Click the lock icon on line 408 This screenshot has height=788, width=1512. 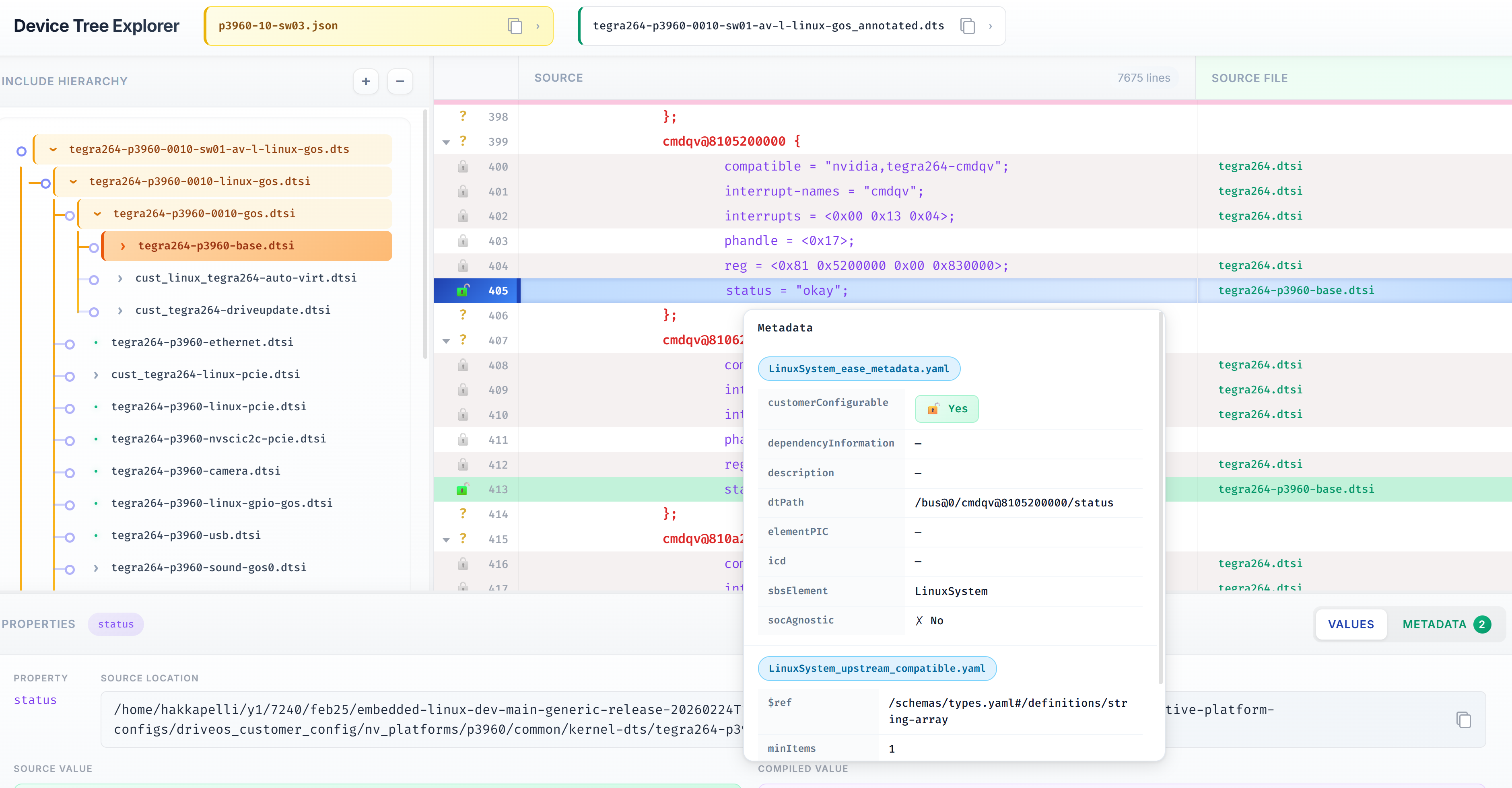[463, 365]
